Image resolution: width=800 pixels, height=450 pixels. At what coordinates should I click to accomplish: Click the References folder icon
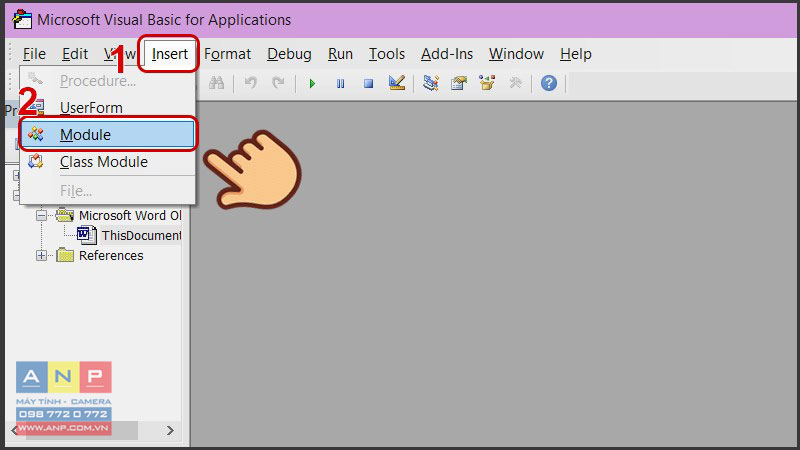pos(65,255)
